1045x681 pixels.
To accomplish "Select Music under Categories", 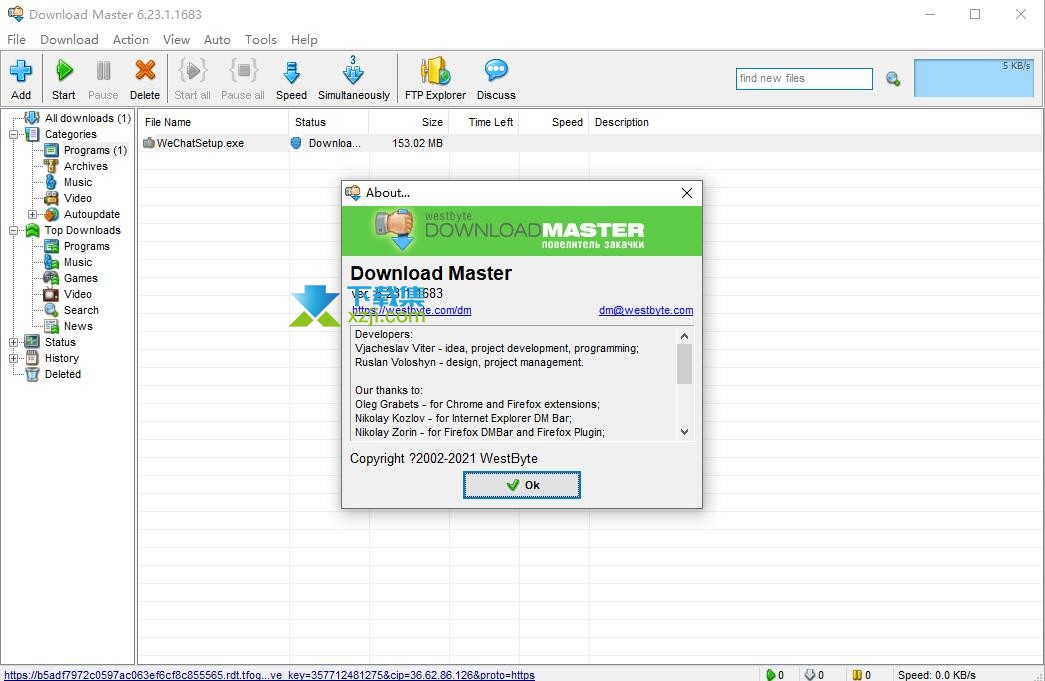I will click(78, 182).
